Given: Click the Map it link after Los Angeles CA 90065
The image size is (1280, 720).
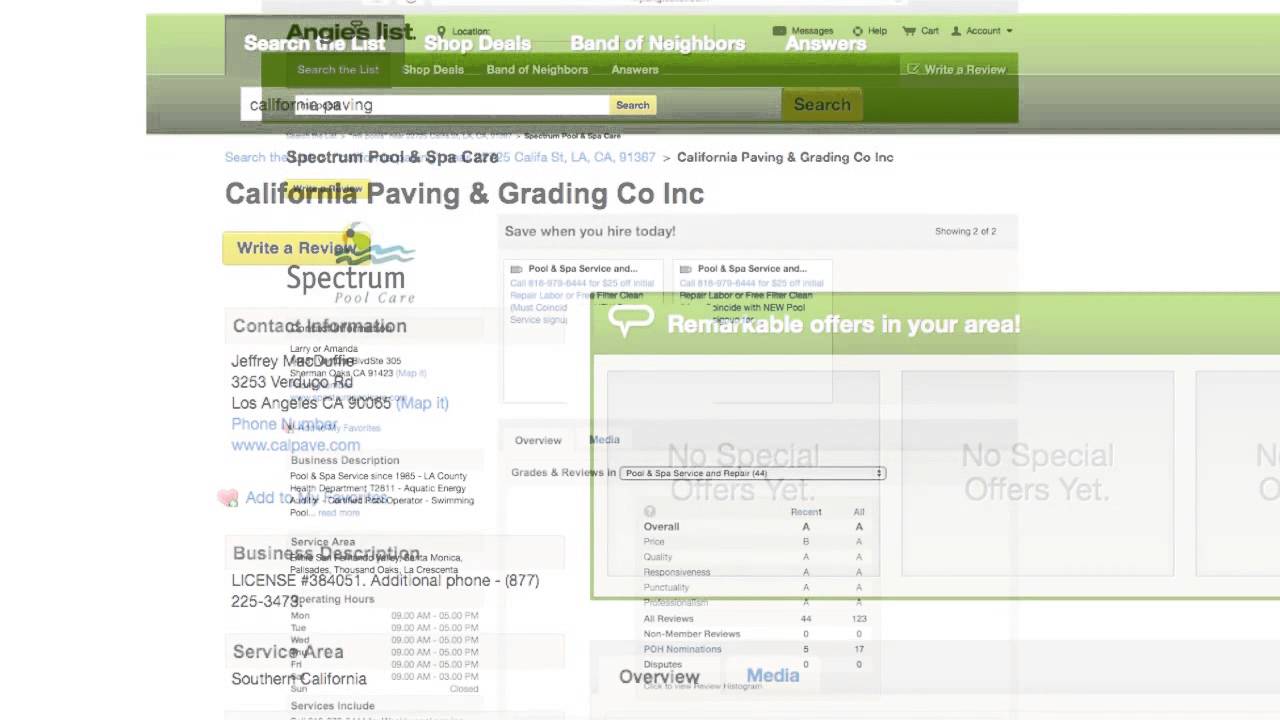Looking at the screenshot, I should pyautogui.click(x=422, y=403).
